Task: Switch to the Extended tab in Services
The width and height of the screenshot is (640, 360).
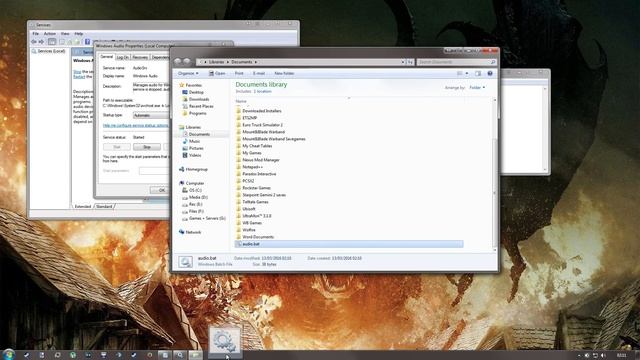Action: pos(82,207)
